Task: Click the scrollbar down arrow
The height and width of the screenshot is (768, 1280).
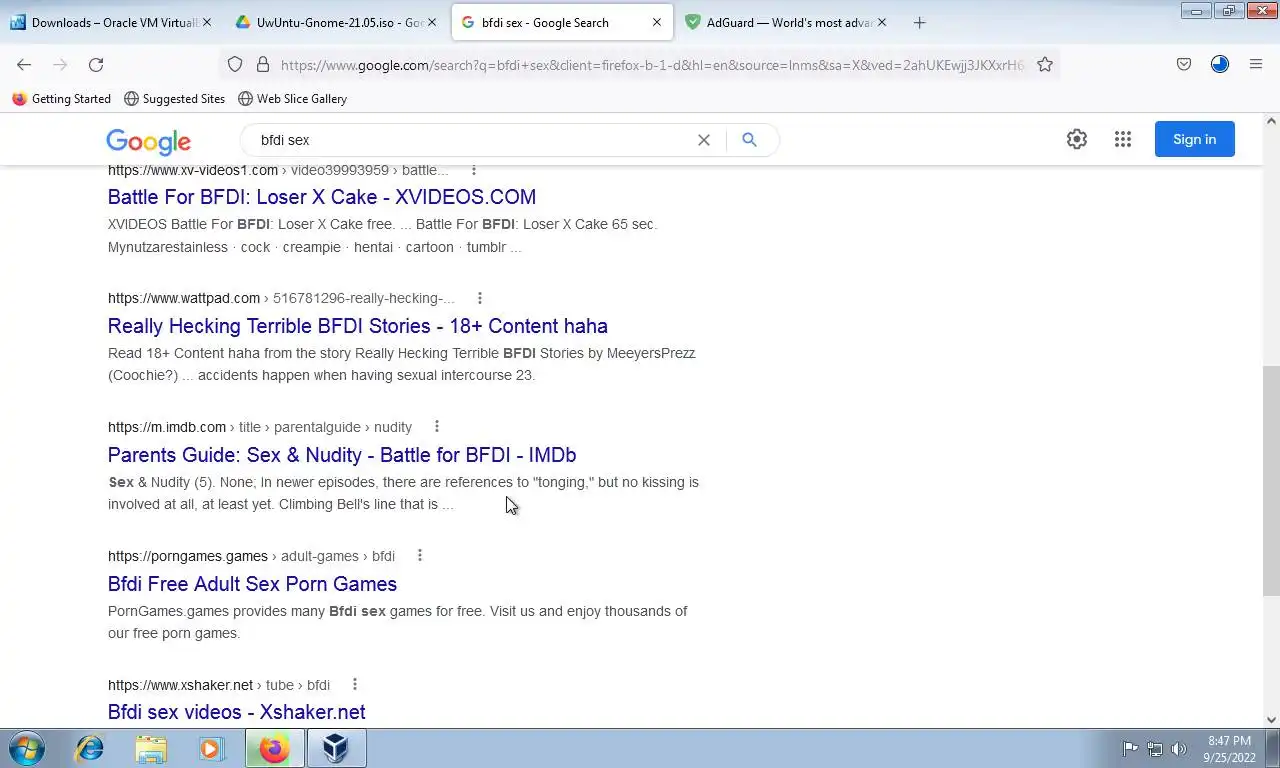Action: tap(1271, 719)
